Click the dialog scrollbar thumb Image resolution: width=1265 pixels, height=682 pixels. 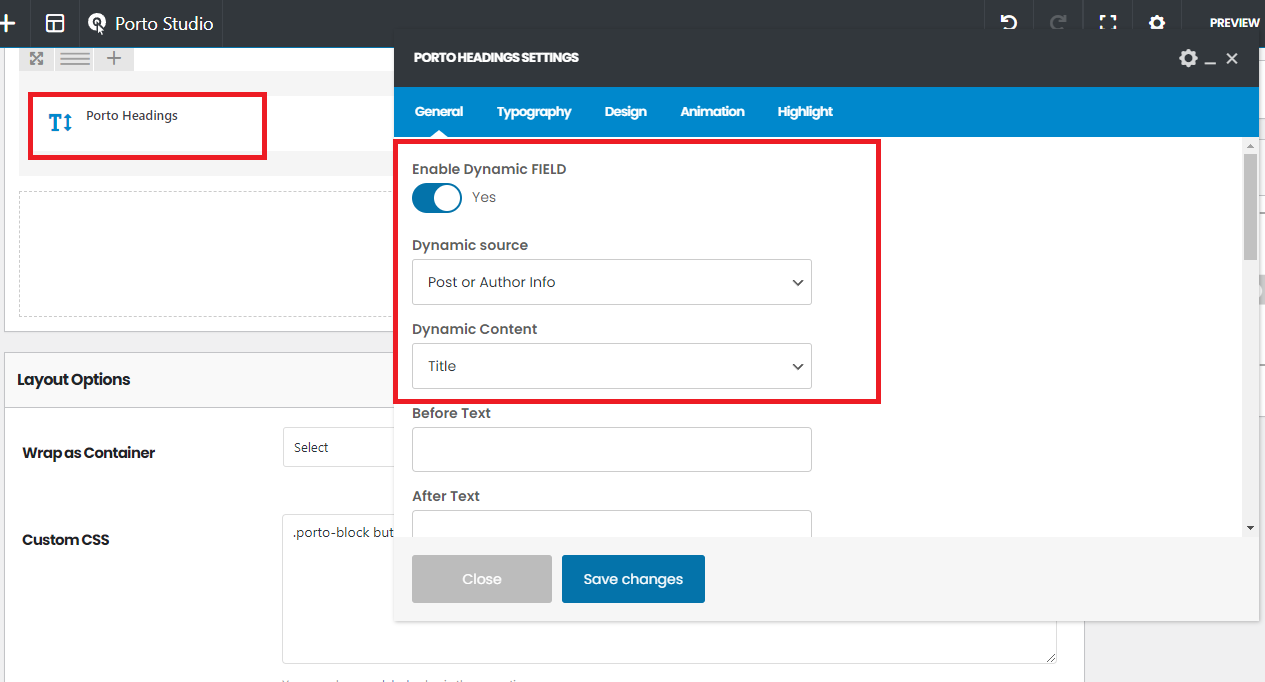coord(1250,207)
